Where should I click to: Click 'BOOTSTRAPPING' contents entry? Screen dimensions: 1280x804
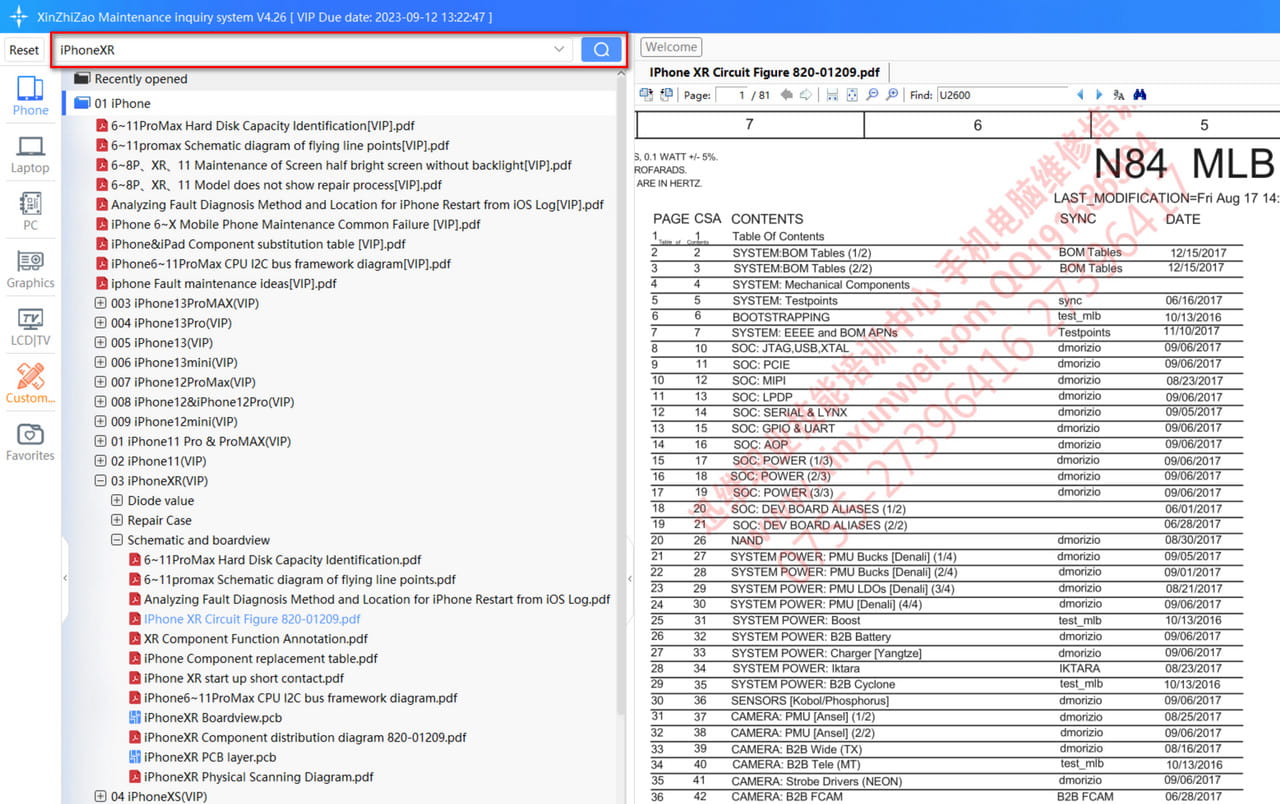(781, 316)
